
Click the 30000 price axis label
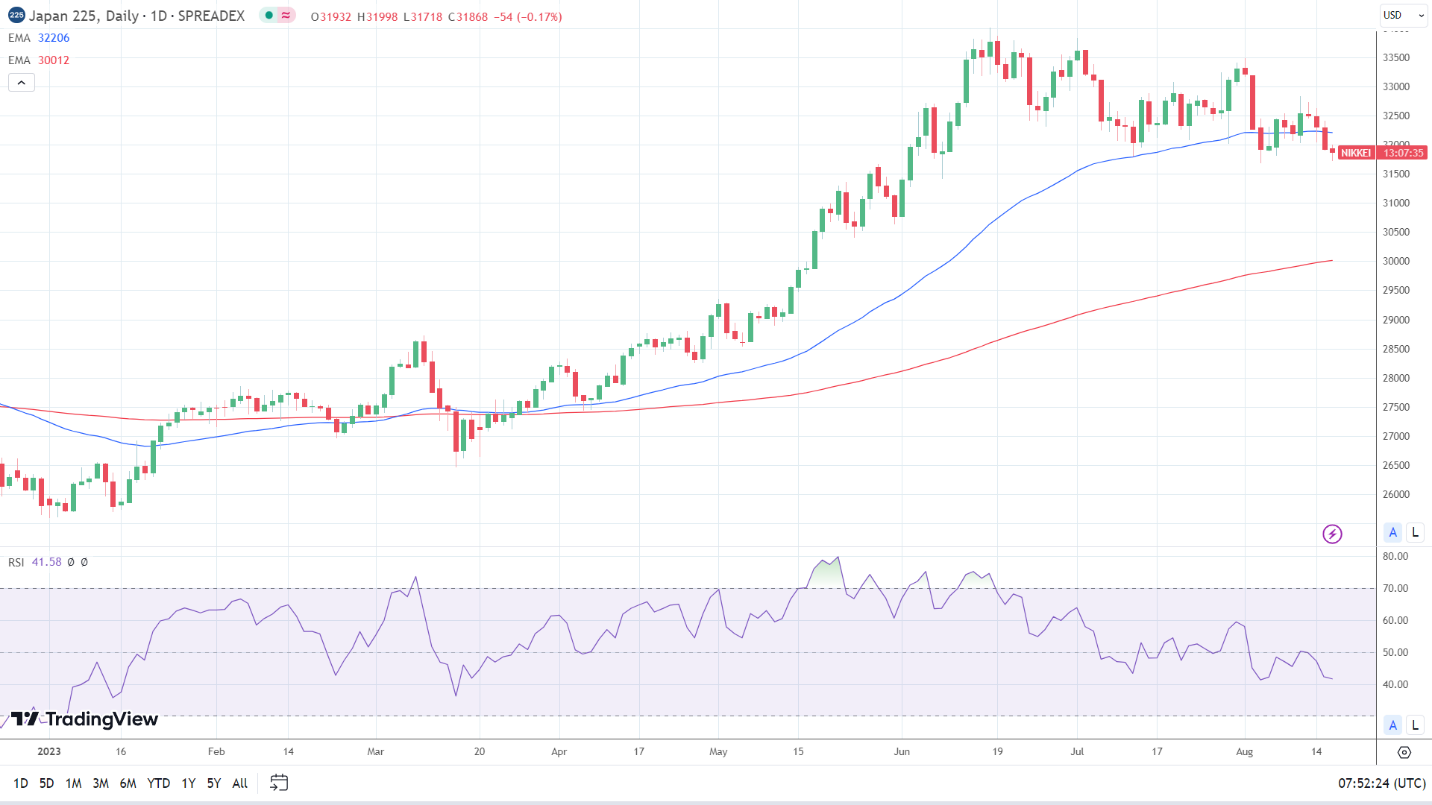[x=1394, y=261]
